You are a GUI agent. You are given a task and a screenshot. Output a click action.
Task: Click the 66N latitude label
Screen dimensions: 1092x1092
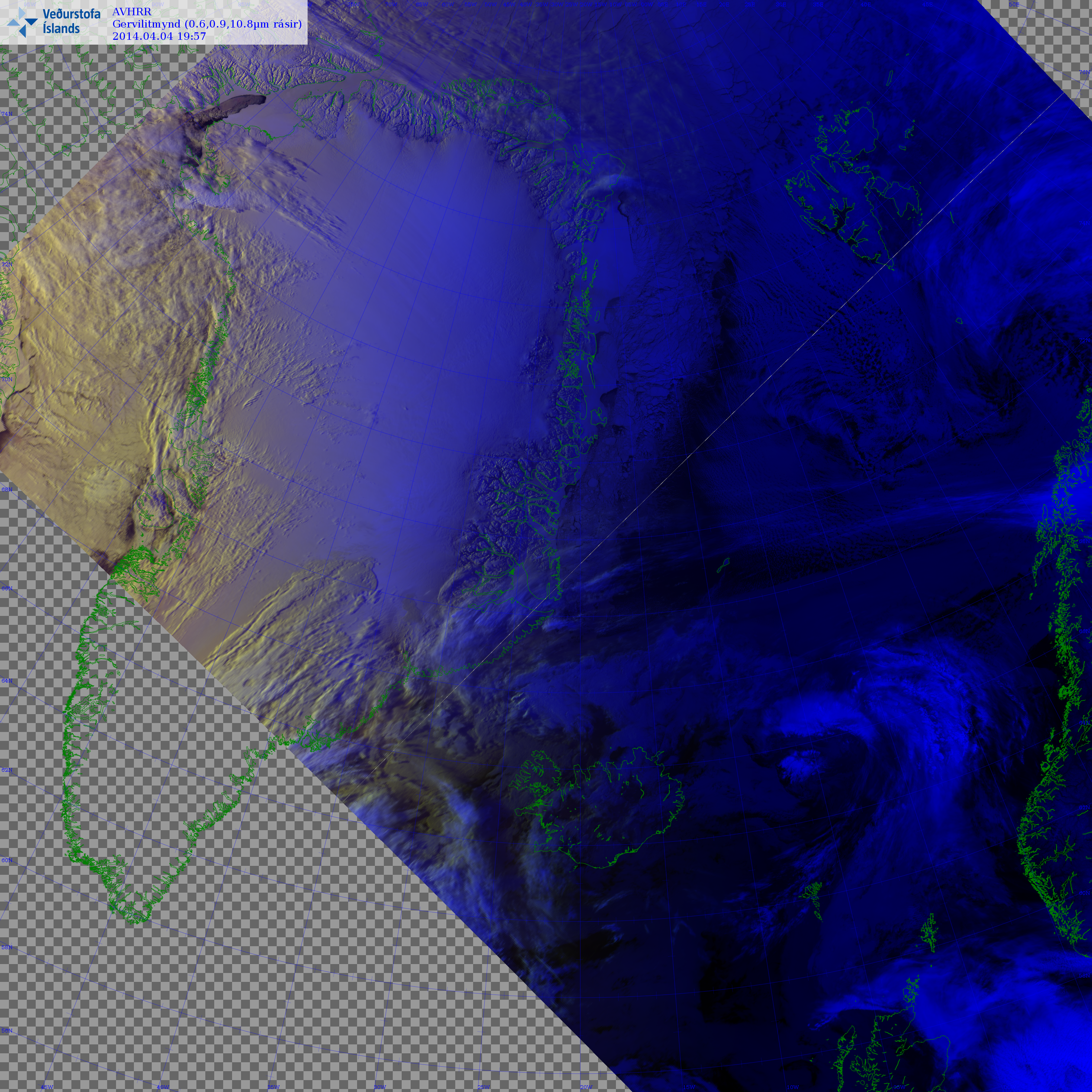tap(7, 588)
